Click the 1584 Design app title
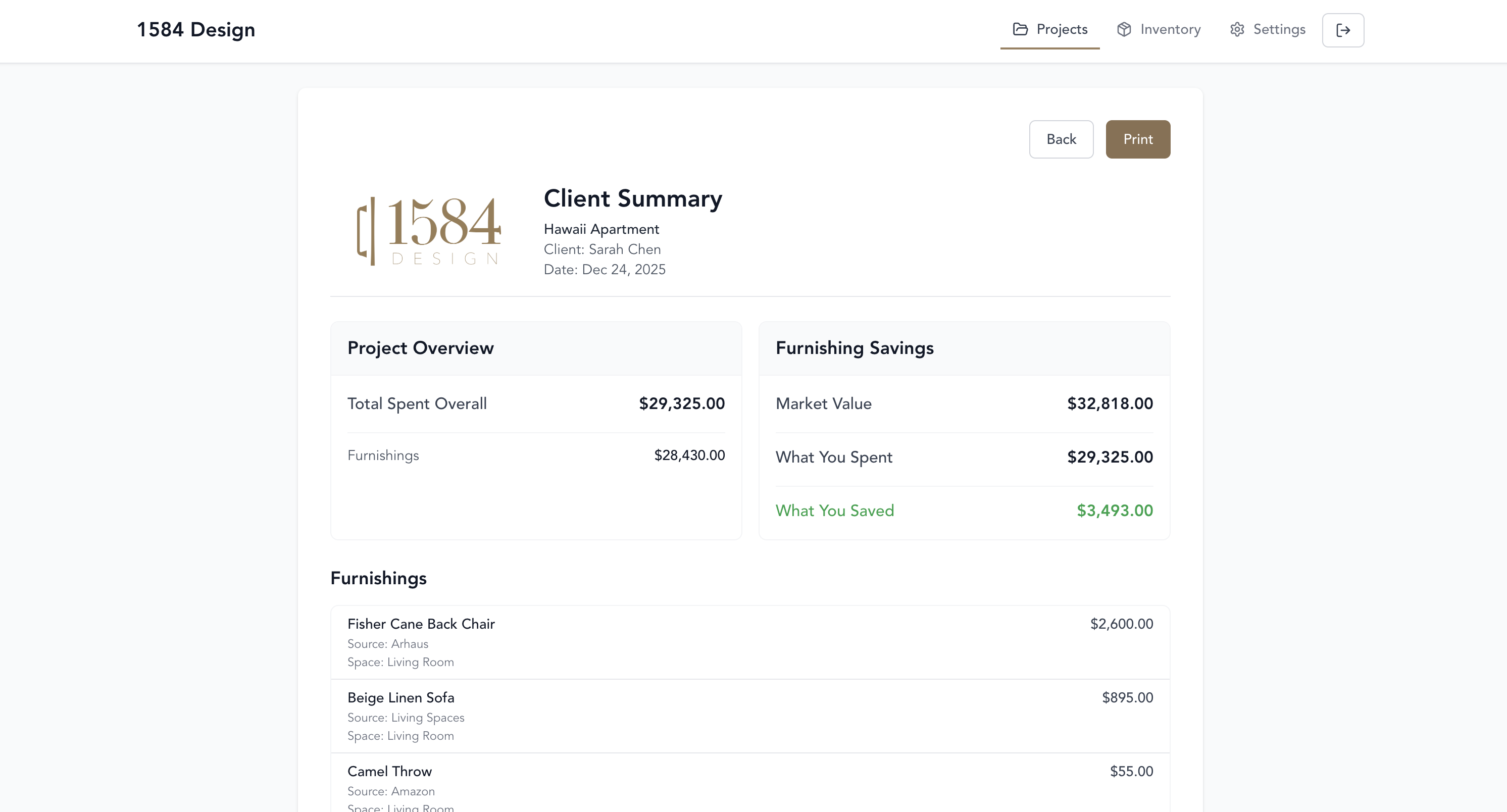This screenshot has width=1507, height=812. [x=196, y=29]
